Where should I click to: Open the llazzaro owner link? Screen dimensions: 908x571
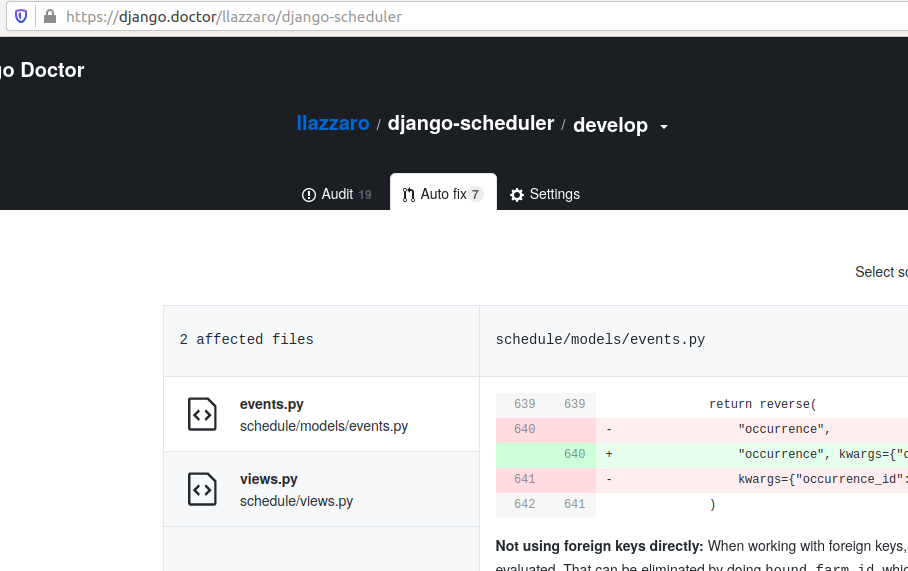[333, 123]
